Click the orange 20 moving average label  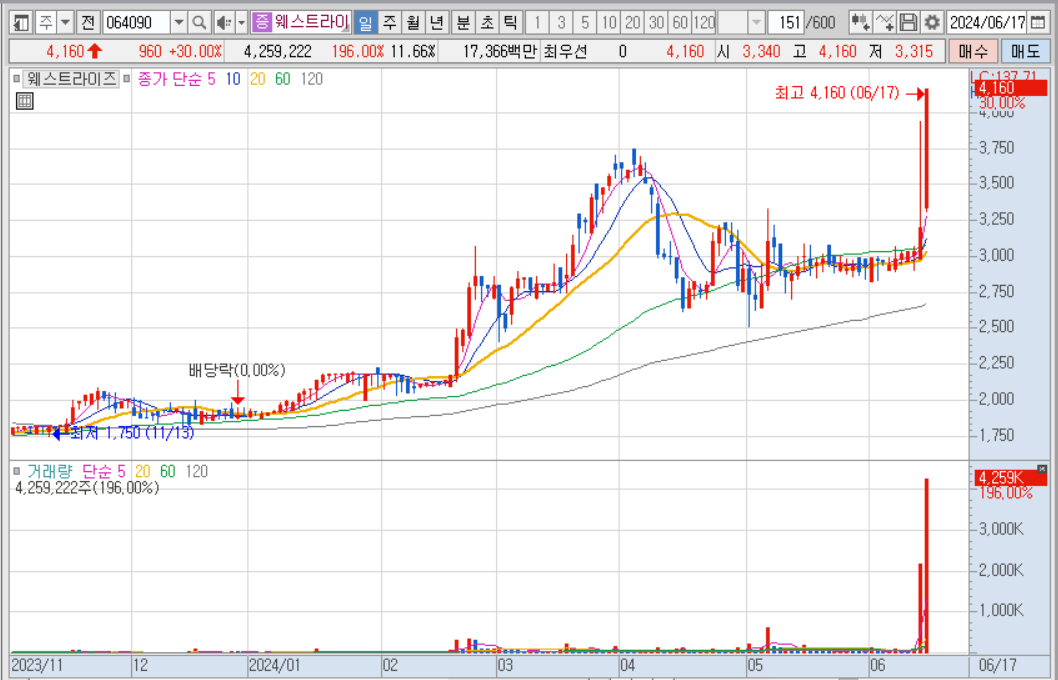tap(257, 79)
